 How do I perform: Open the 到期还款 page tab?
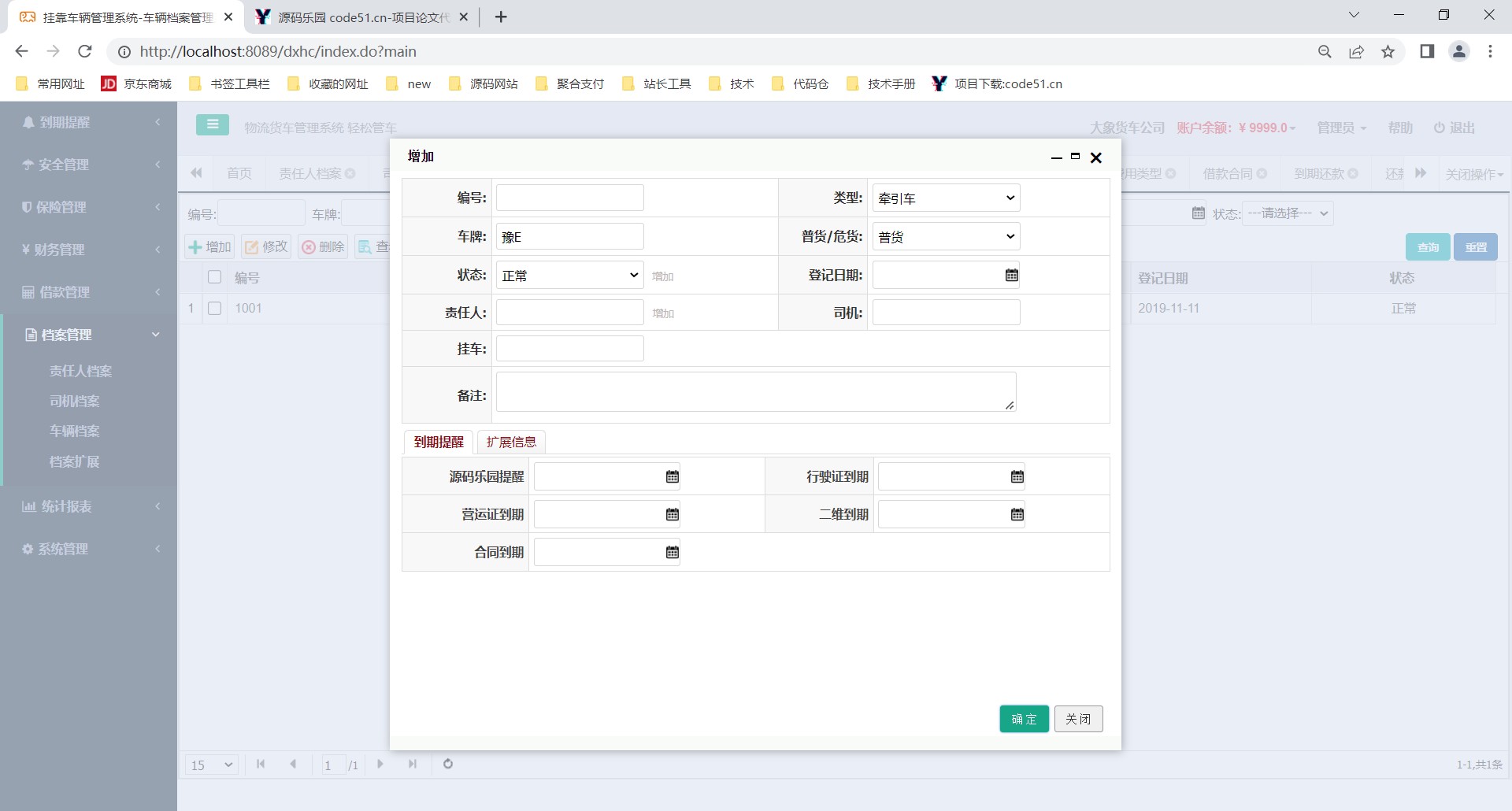pos(1325,173)
